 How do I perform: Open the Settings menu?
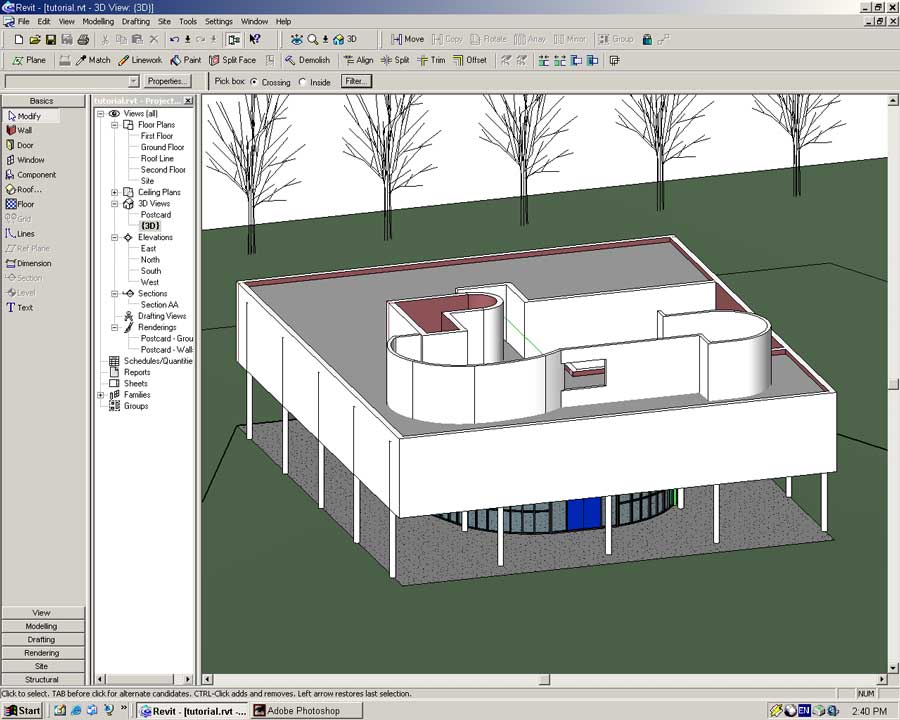coord(219,21)
